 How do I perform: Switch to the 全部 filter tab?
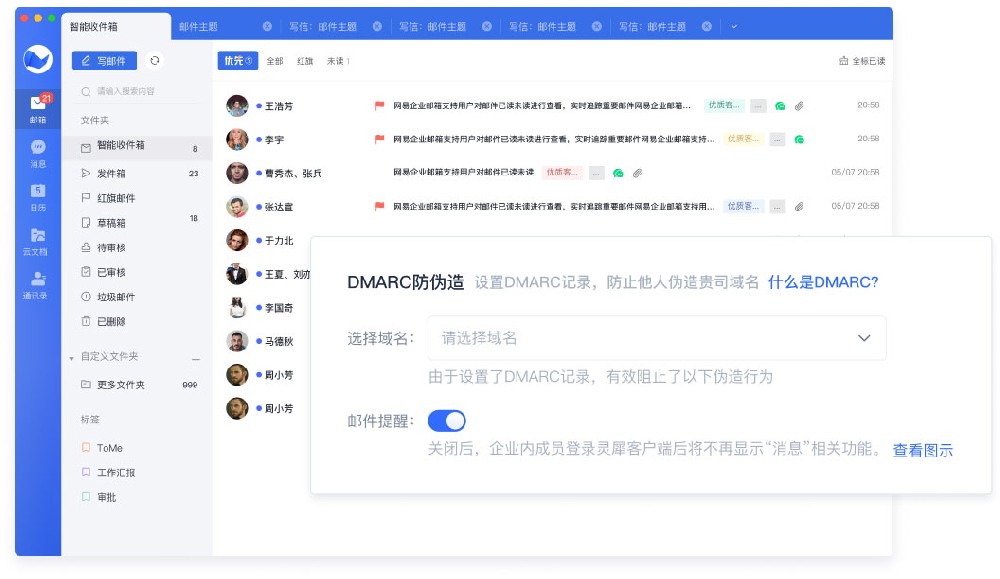point(275,61)
